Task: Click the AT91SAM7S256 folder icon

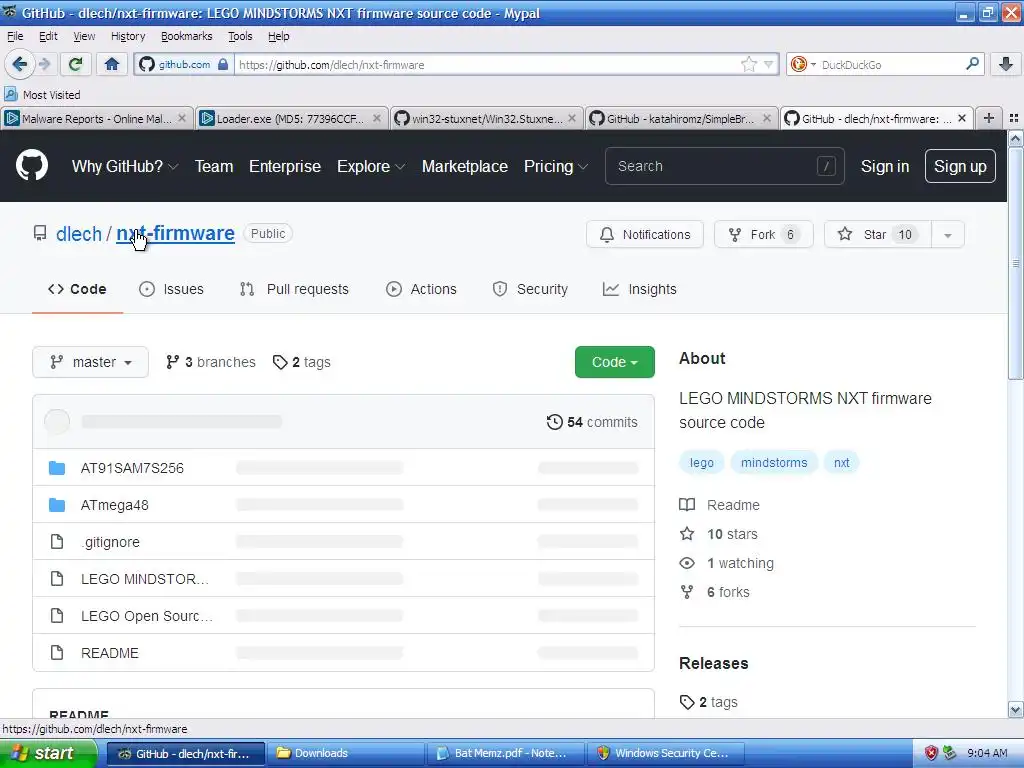Action: (x=57, y=468)
